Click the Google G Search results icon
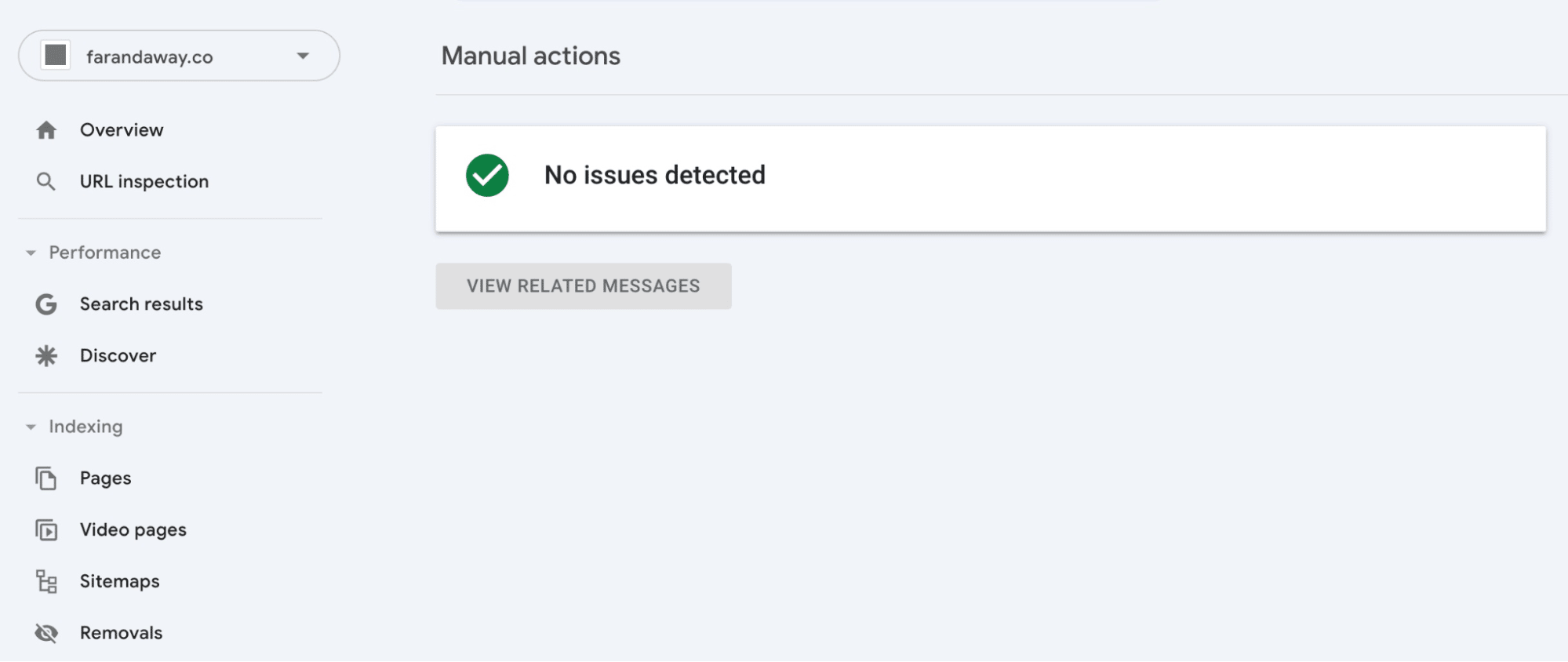The height and width of the screenshot is (662, 1568). pos(46,304)
